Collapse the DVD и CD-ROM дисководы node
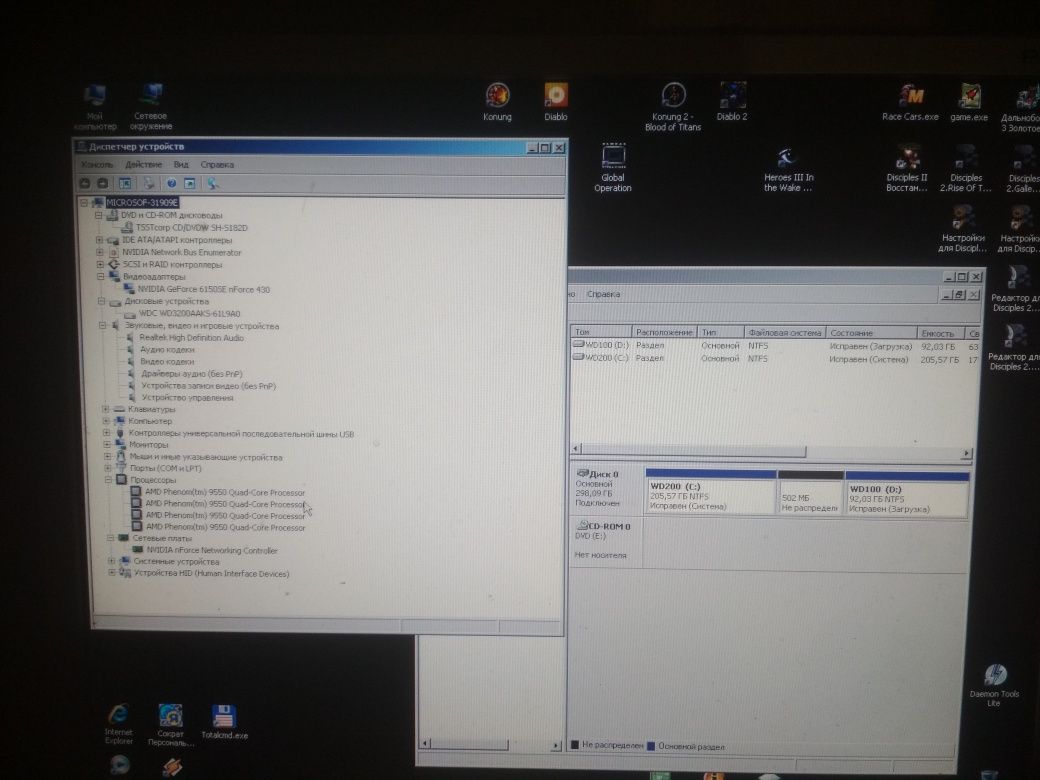 [98, 215]
